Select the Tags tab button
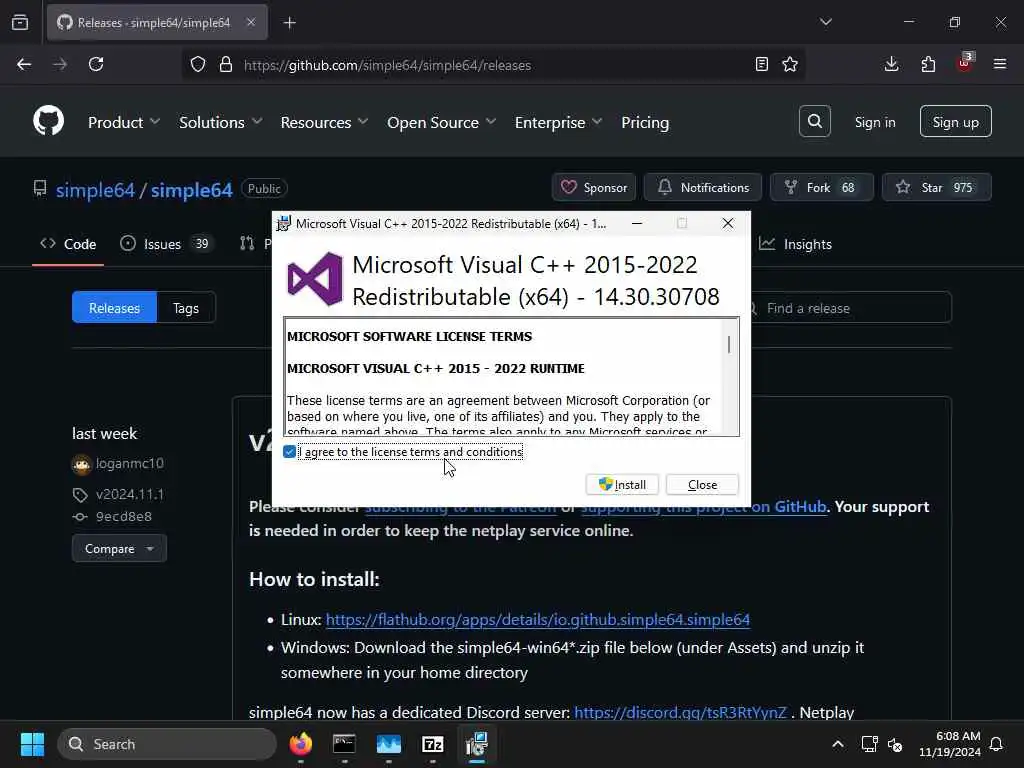The width and height of the screenshot is (1024, 768). [x=185, y=308]
